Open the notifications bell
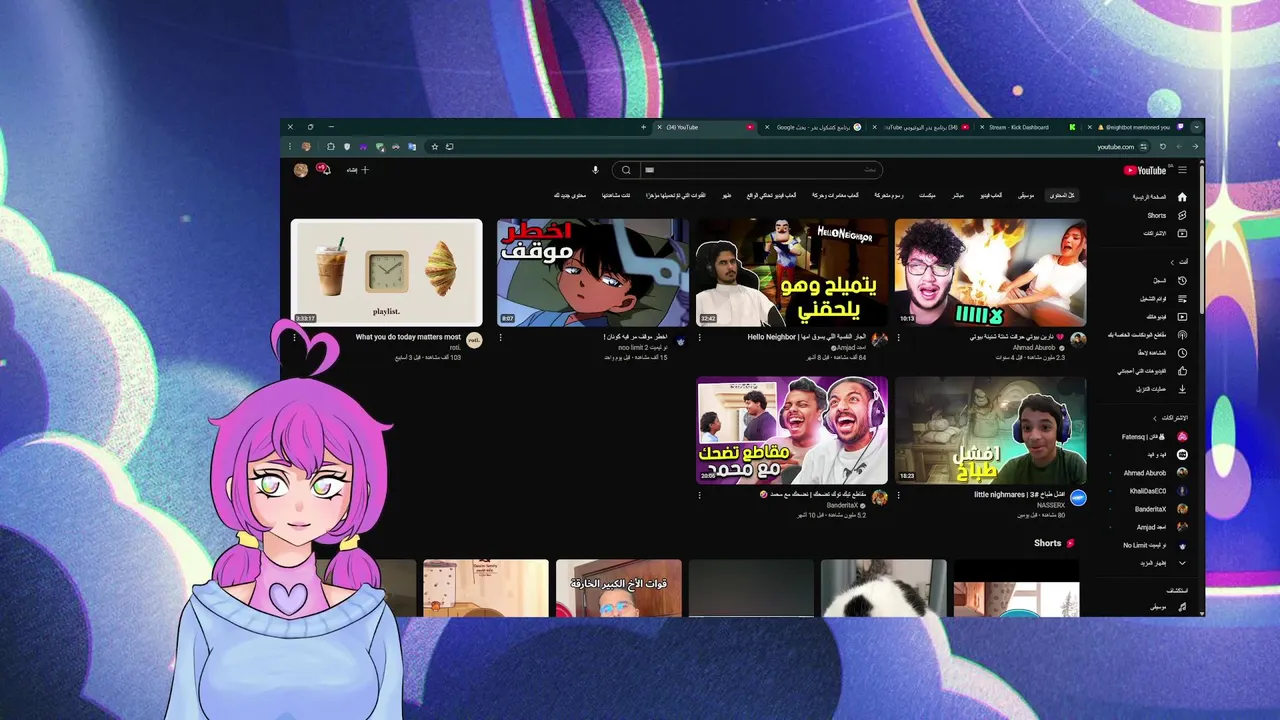Screen dimensions: 1280x720 [324, 170]
